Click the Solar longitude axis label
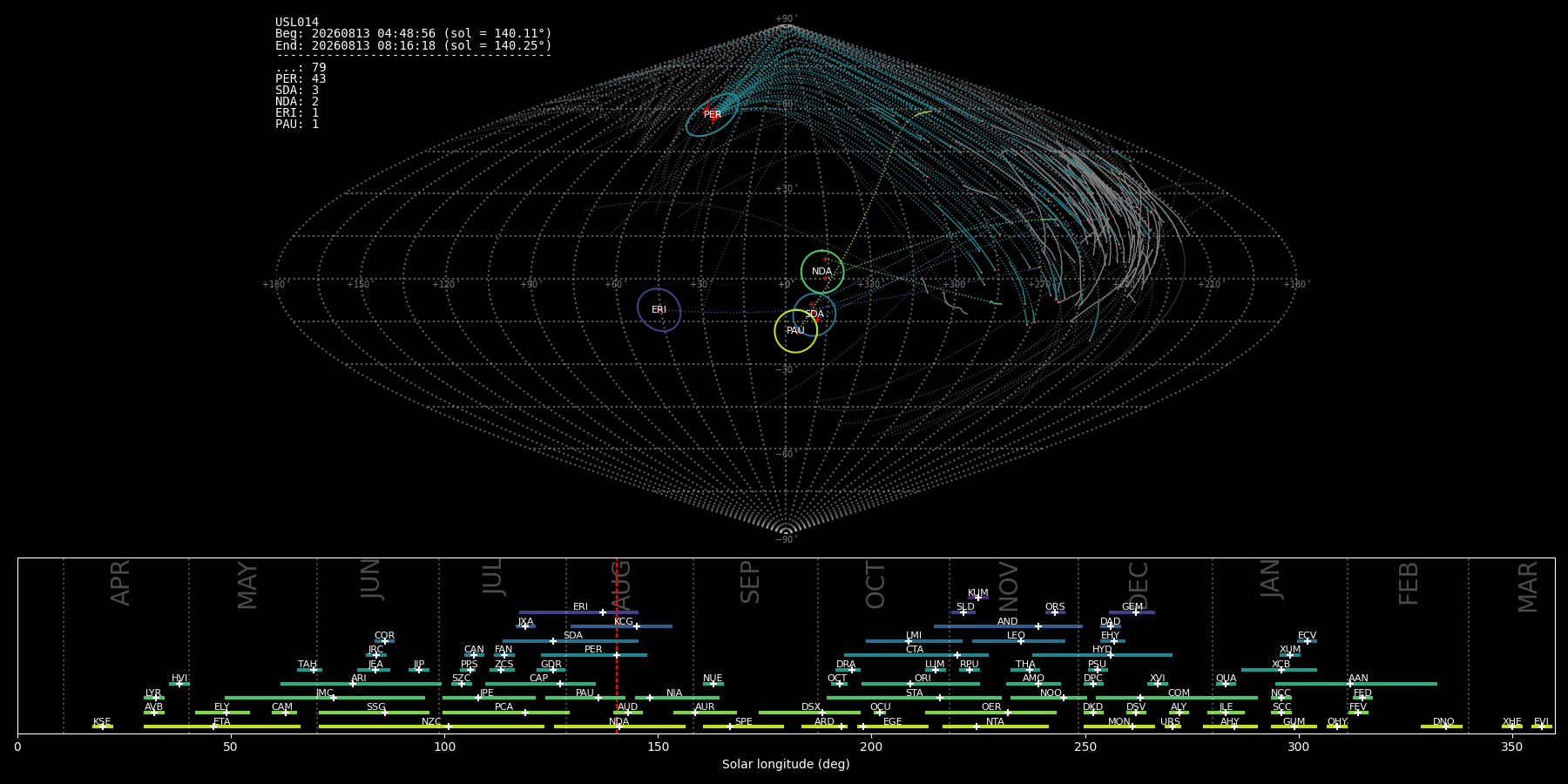The height and width of the screenshot is (784, 1568). point(786,764)
